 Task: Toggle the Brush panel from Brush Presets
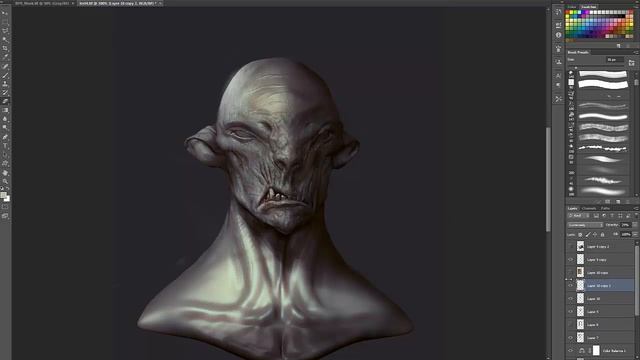click(631, 62)
